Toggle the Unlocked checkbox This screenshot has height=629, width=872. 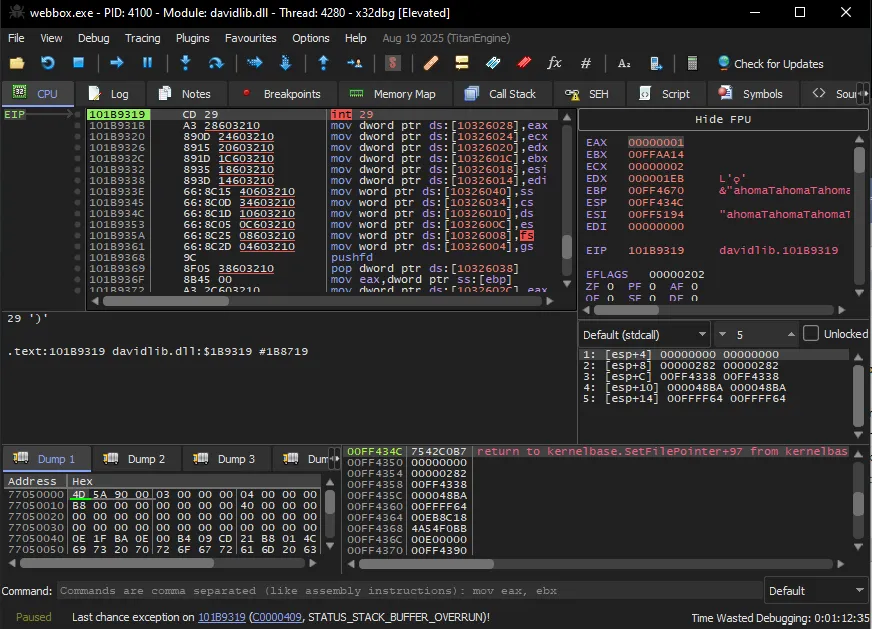point(811,334)
